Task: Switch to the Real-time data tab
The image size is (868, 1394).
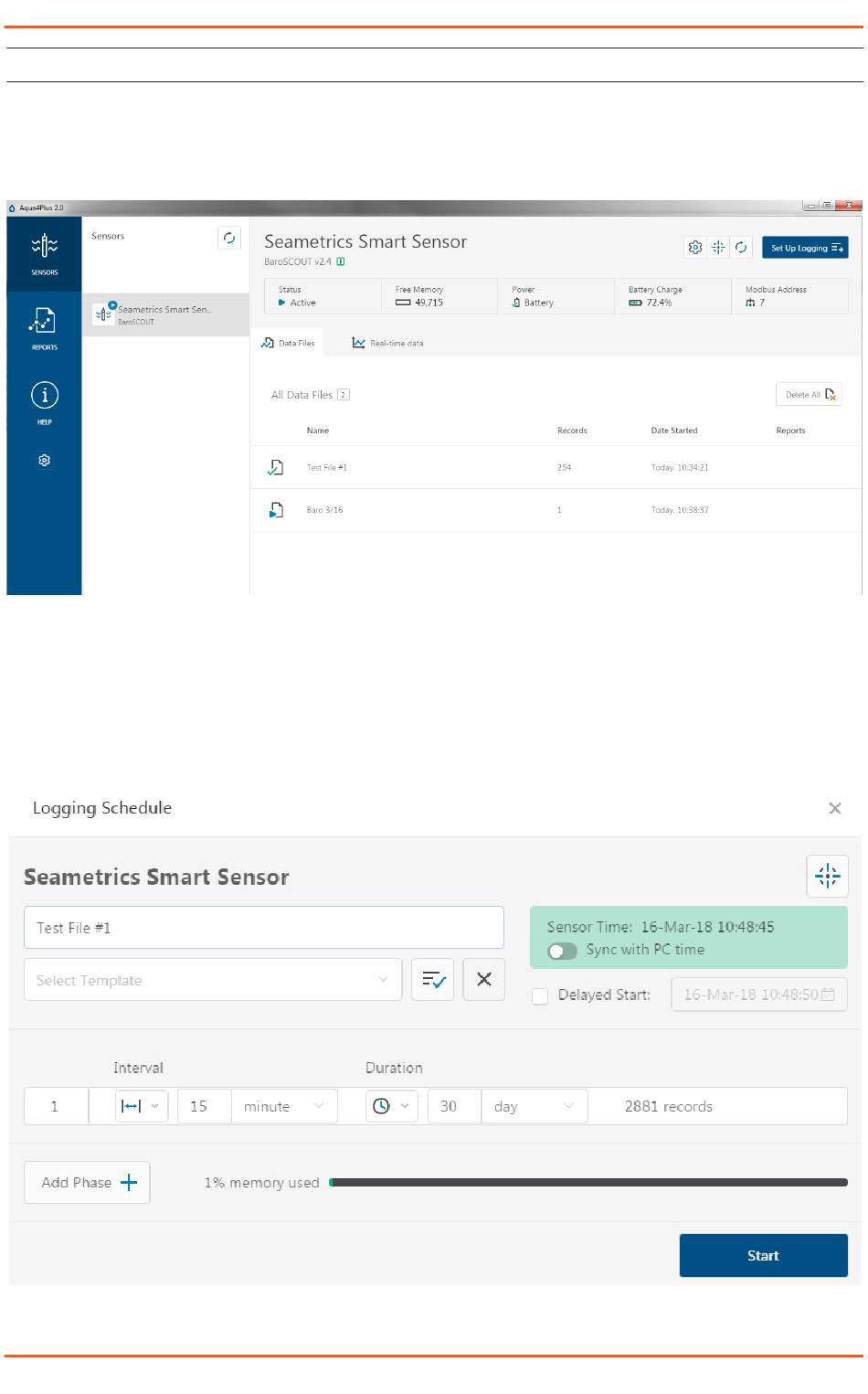Action: pos(388,343)
